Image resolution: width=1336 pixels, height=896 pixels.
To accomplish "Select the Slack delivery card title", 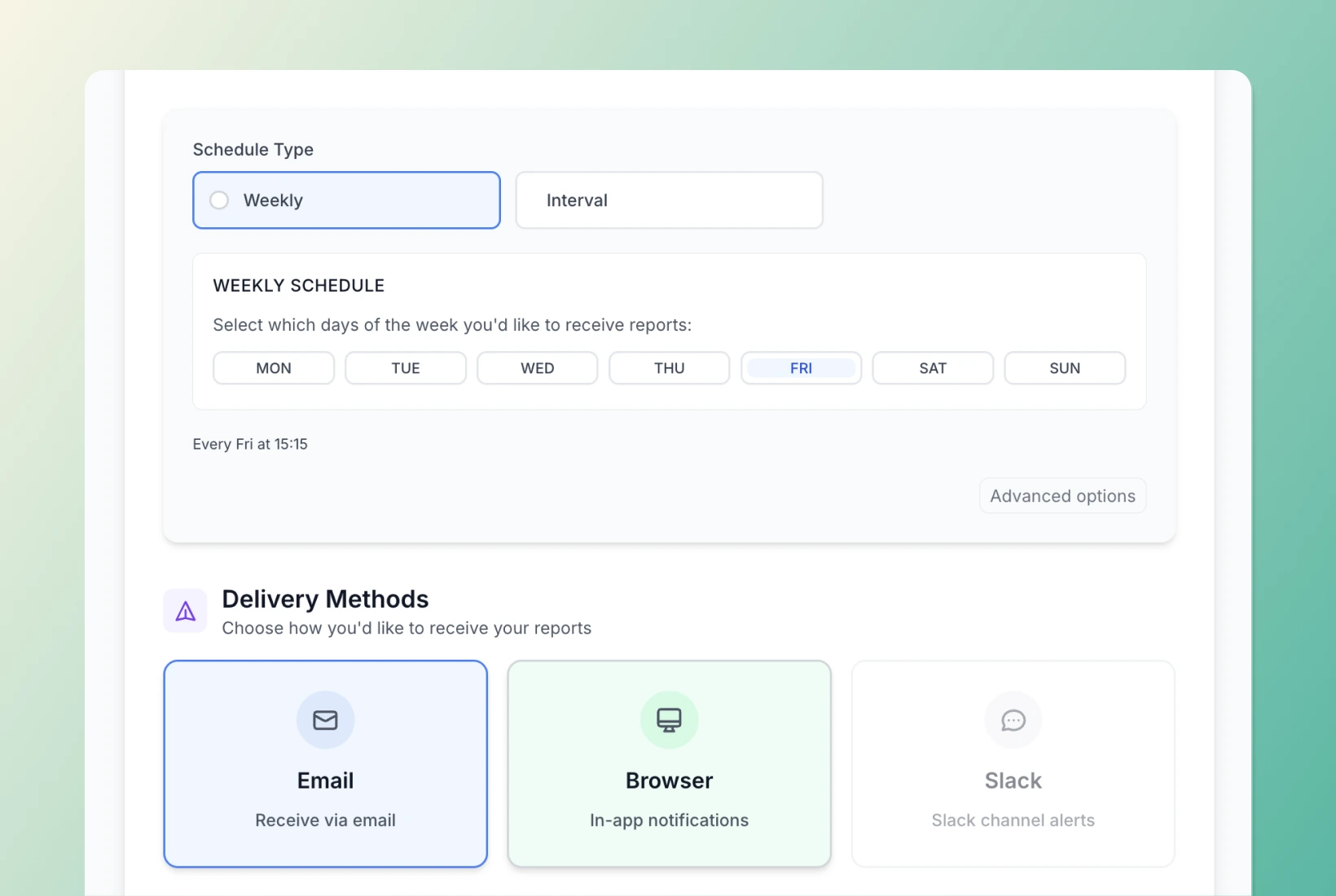I will point(1013,780).
